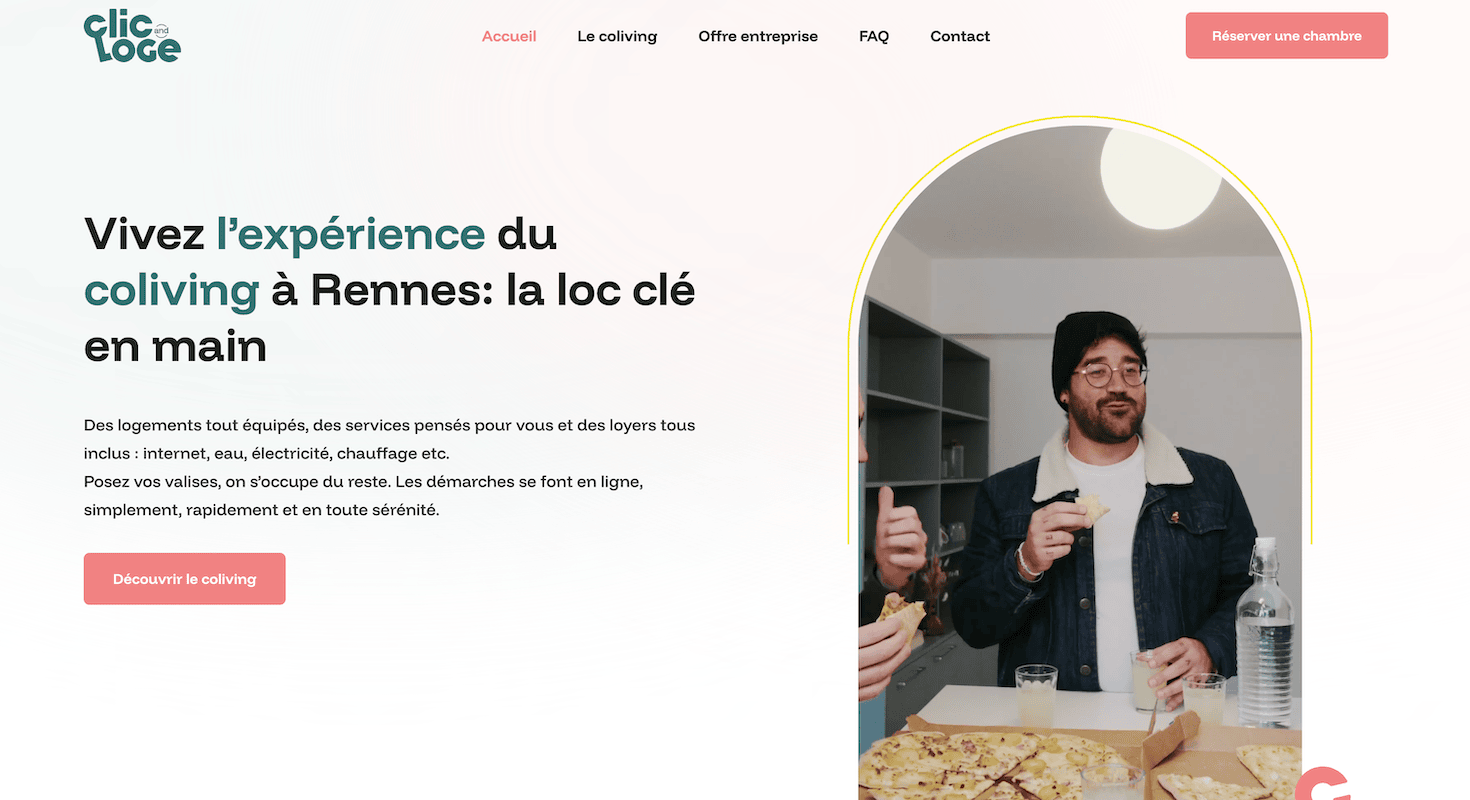Viewport: 1470px width, 800px height.
Task: Click the green word "coliving" in the headline
Action: pyautogui.click(x=172, y=291)
